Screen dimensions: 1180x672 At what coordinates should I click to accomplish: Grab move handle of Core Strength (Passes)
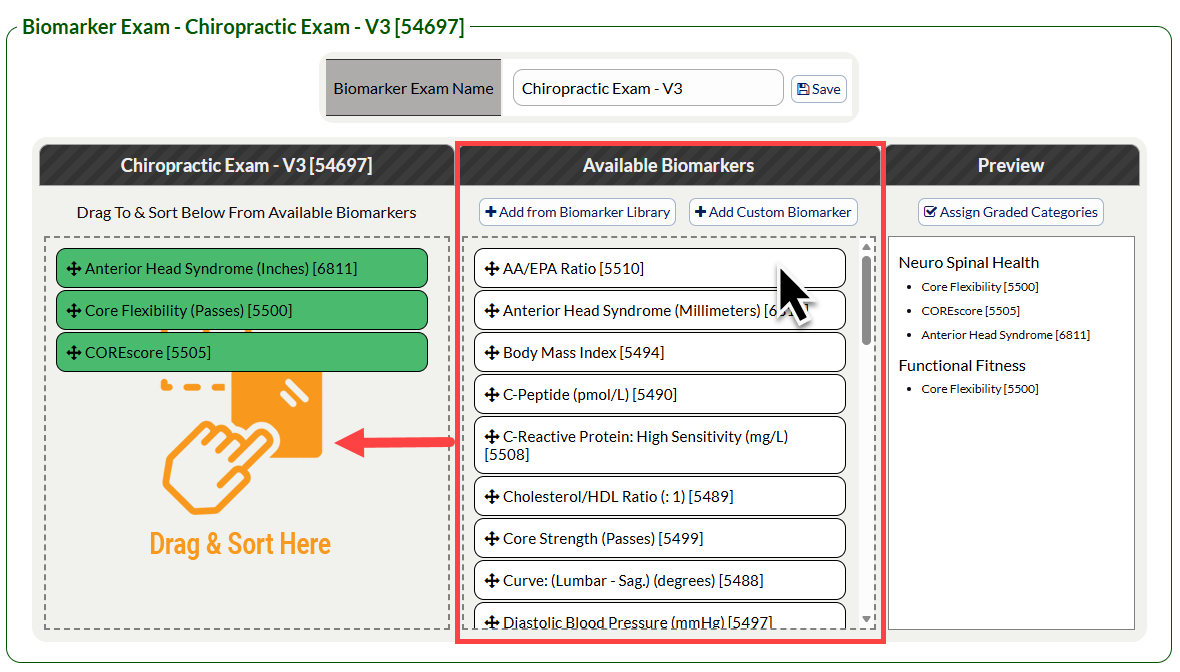tap(492, 539)
